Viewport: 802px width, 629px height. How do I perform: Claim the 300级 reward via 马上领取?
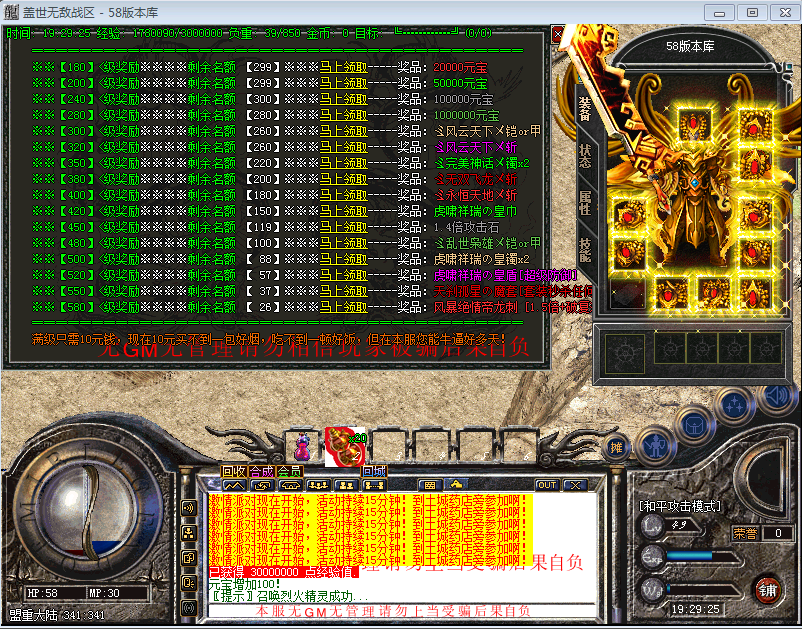pos(344,131)
